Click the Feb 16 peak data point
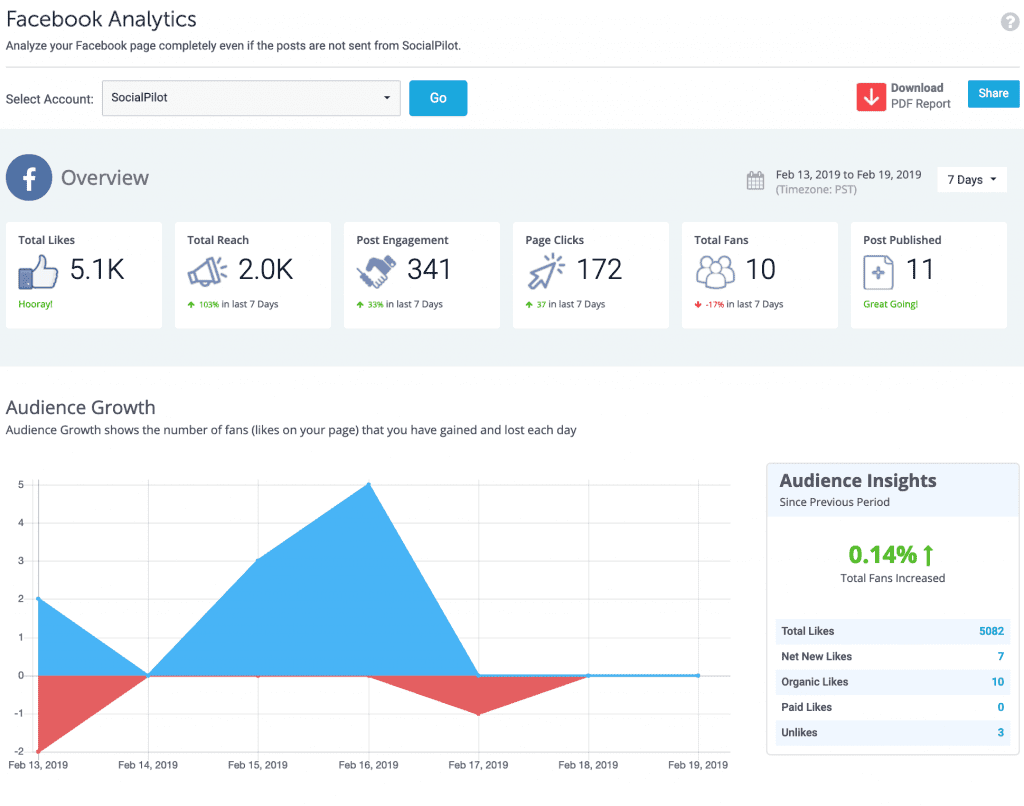This screenshot has width=1024, height=806. pyautogui.click(x=369, y=485)
